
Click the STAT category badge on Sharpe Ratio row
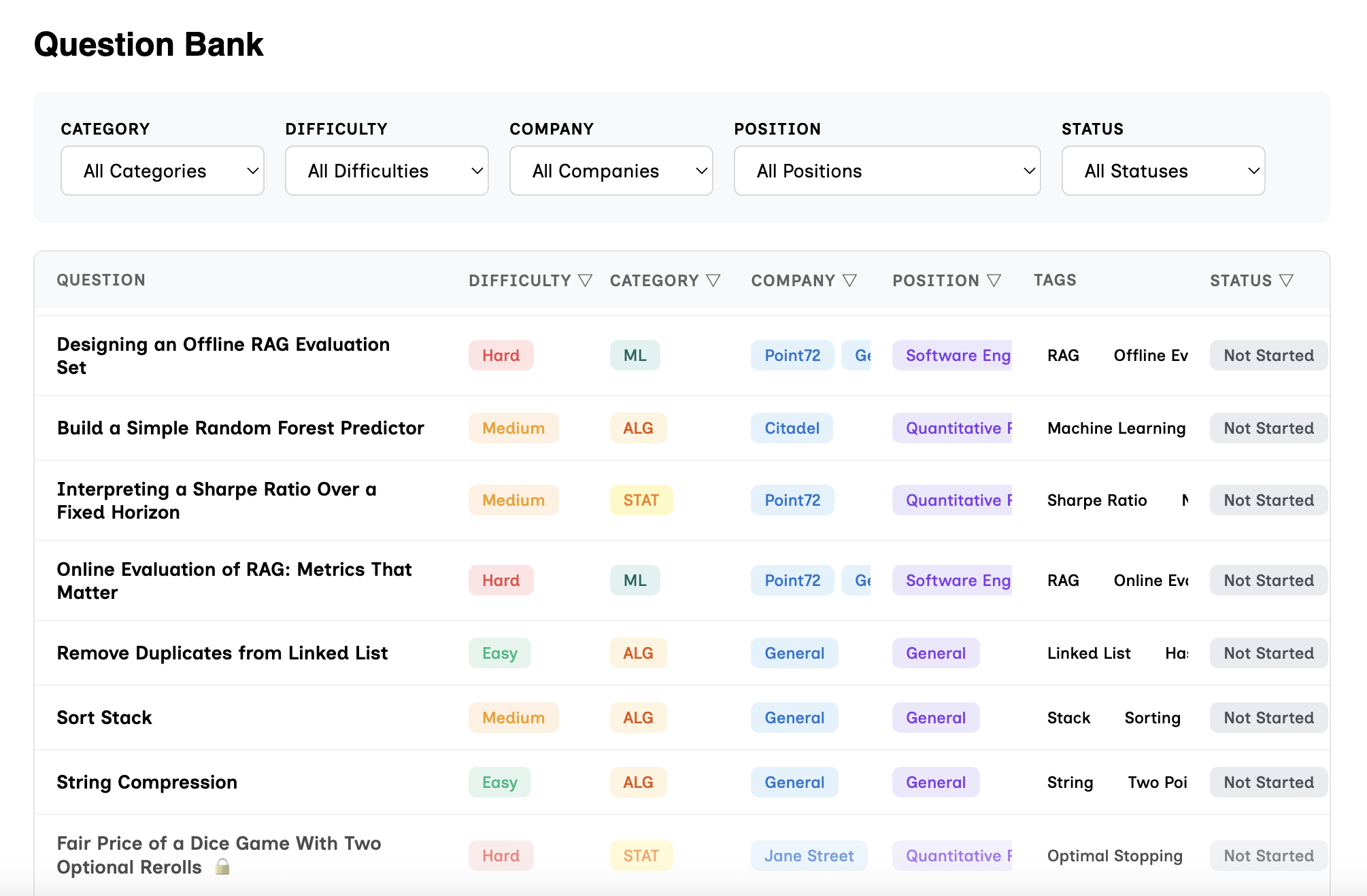click(641, 500)
